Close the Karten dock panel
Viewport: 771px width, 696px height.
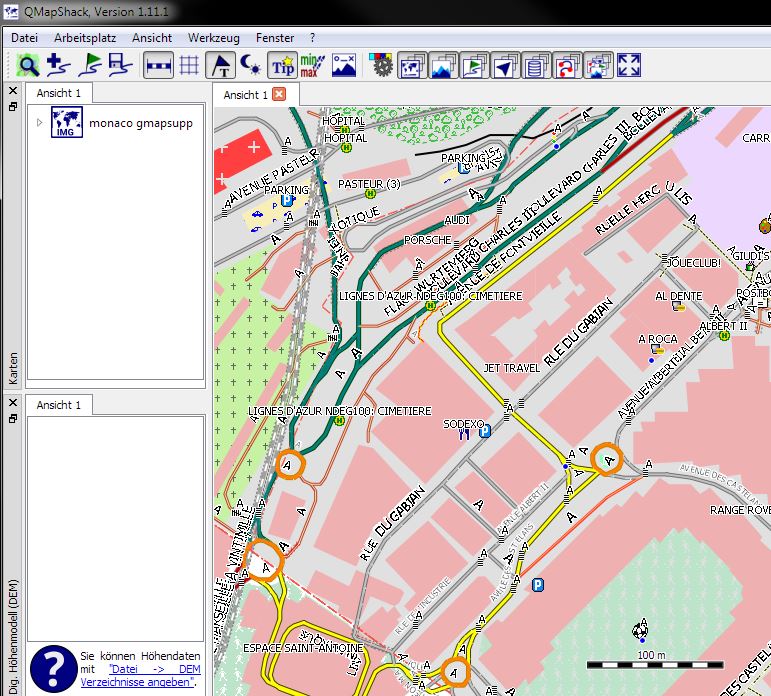coord(13,91)
